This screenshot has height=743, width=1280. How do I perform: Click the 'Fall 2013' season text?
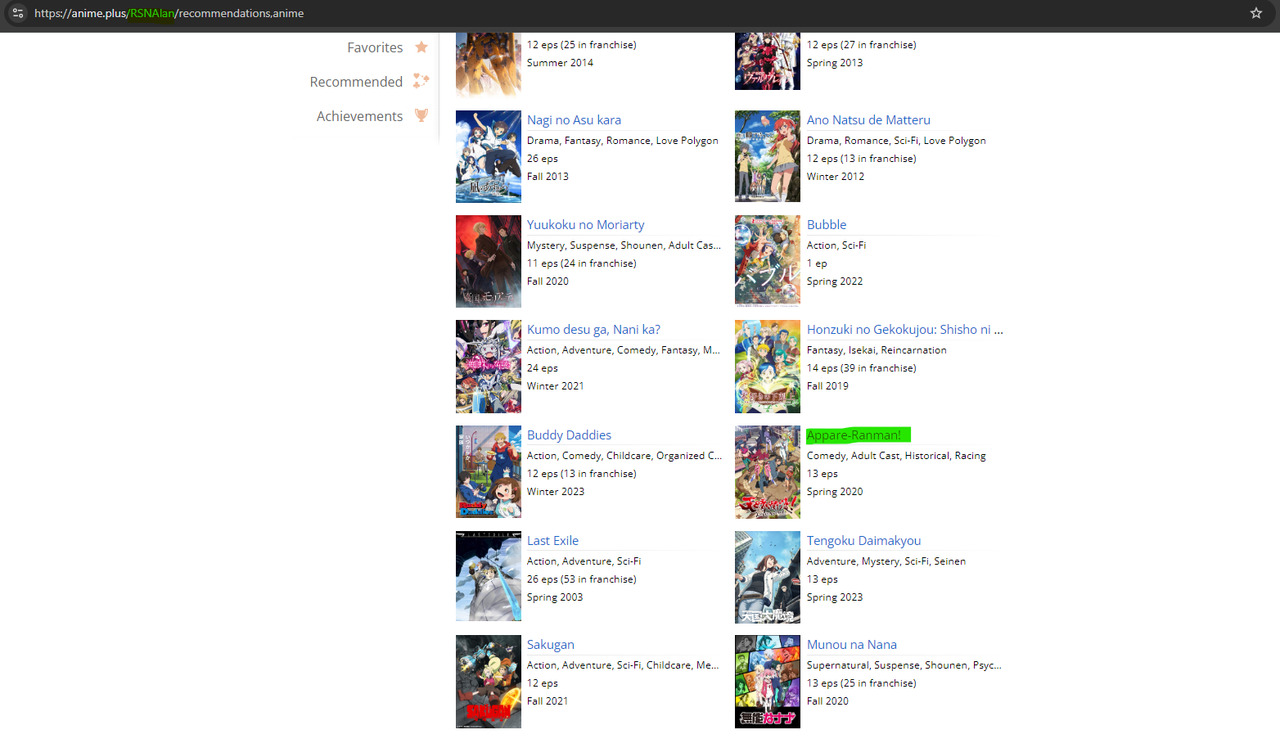(548, 177)
